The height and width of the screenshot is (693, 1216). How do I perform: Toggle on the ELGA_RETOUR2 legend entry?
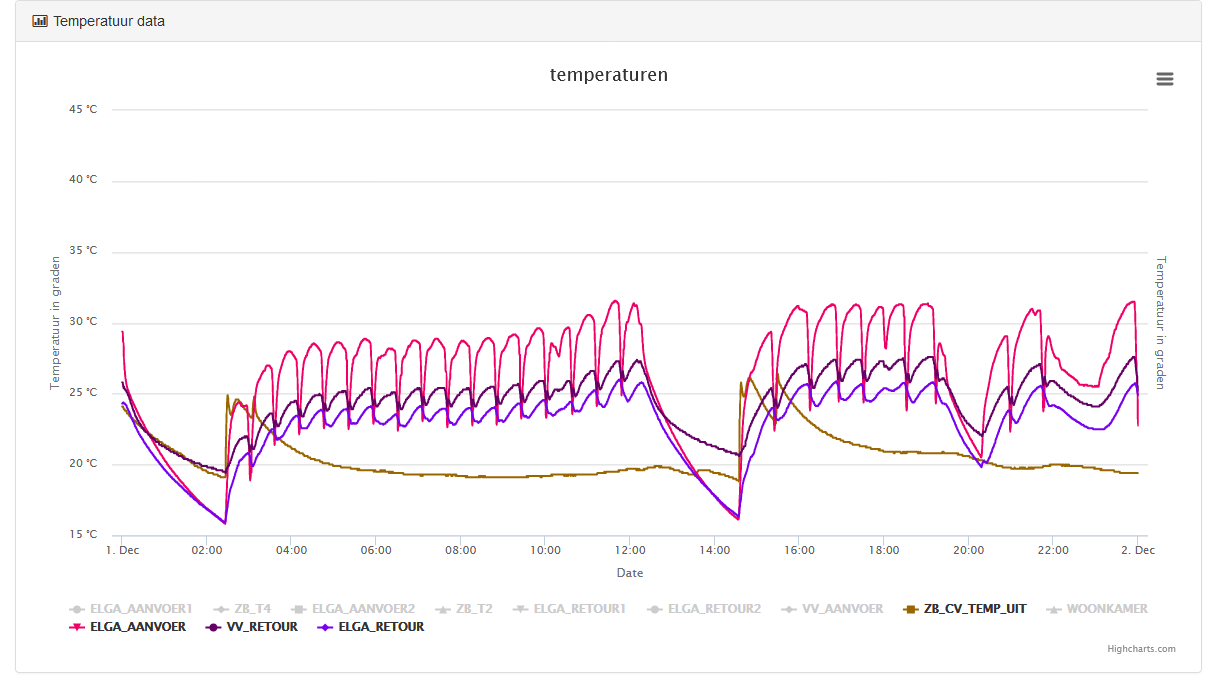click(x=714, y=608)
